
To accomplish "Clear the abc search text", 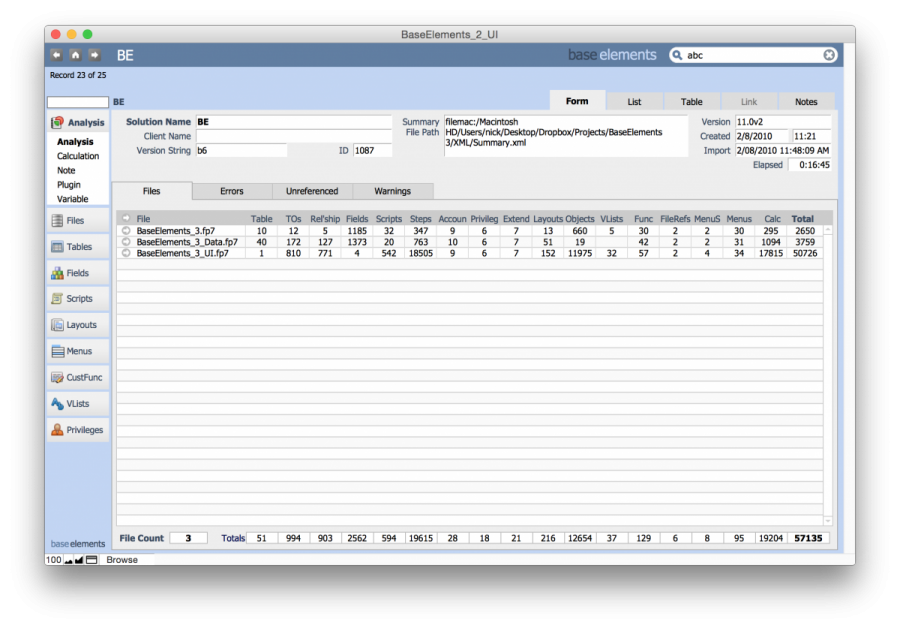I will click(x=829, y=55).
